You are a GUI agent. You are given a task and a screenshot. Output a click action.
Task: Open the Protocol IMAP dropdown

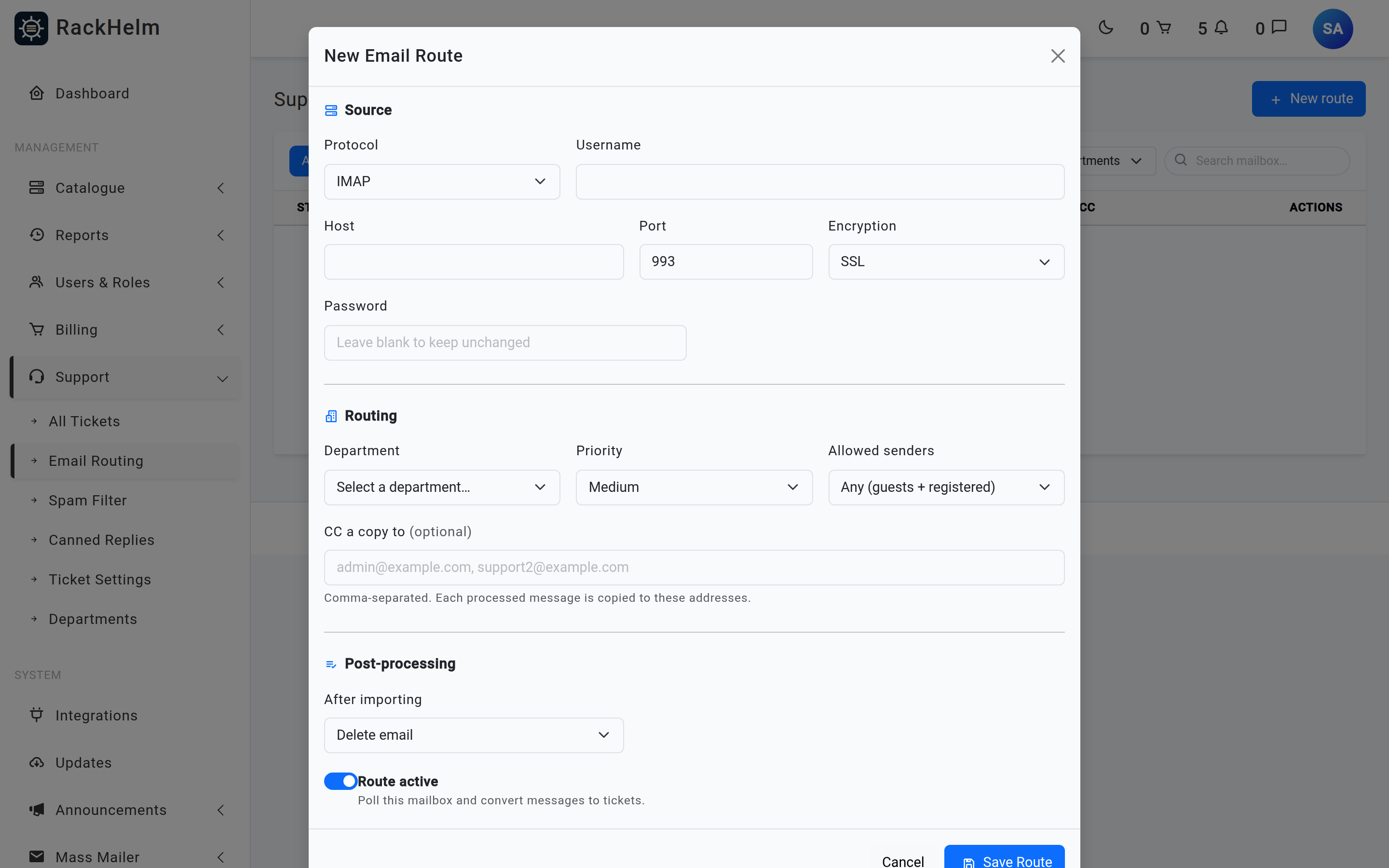click(x=442, y=181)
